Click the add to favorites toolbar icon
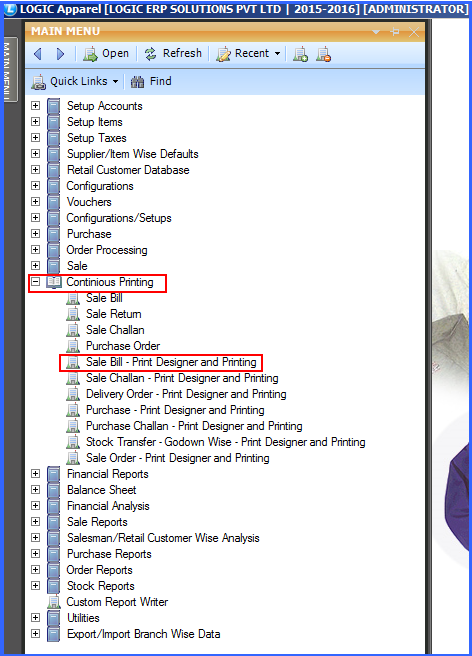472x656 pixels. 300,54
